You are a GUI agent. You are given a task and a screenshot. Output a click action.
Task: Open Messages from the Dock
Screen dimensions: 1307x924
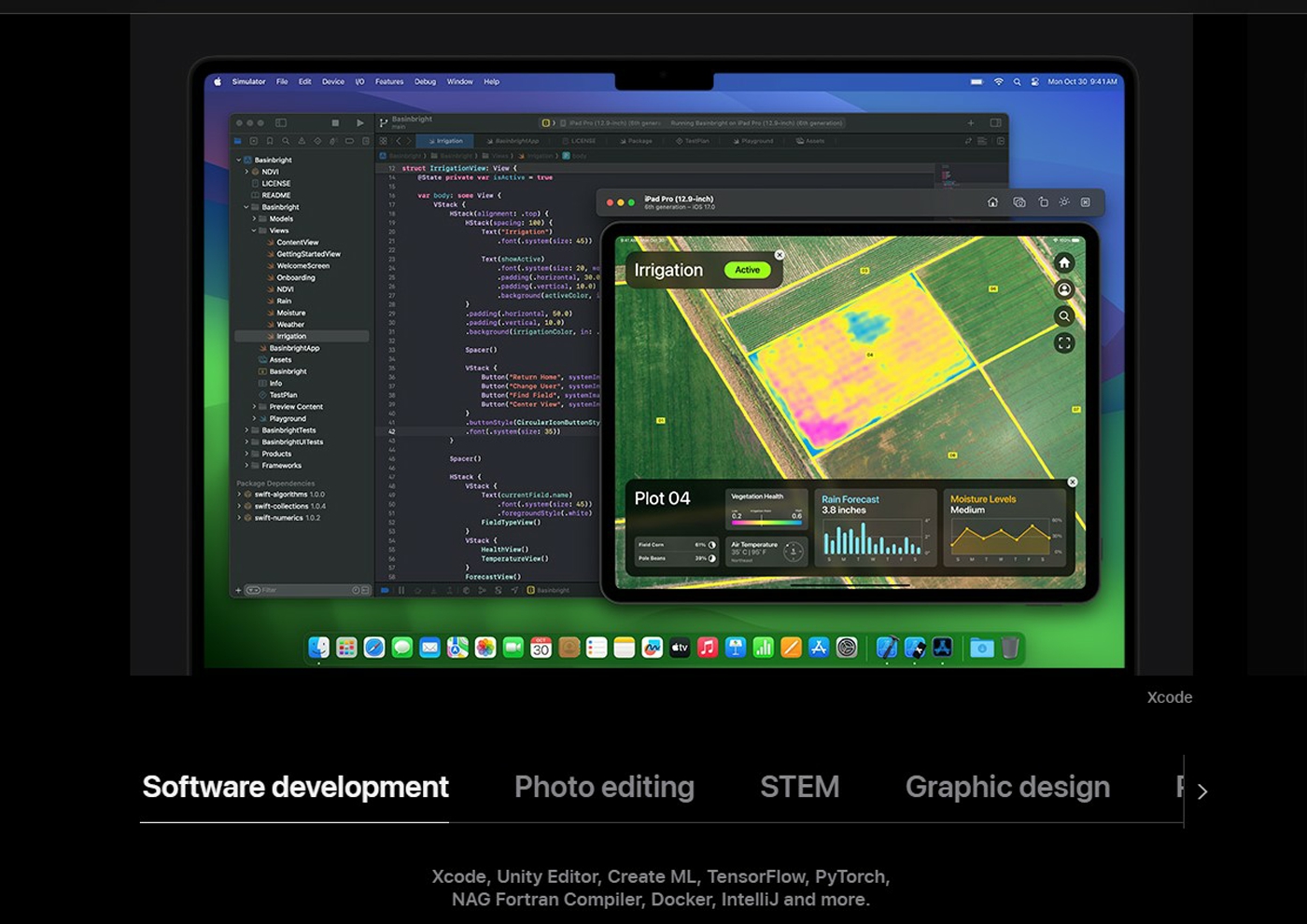click(x=401, y=647)
